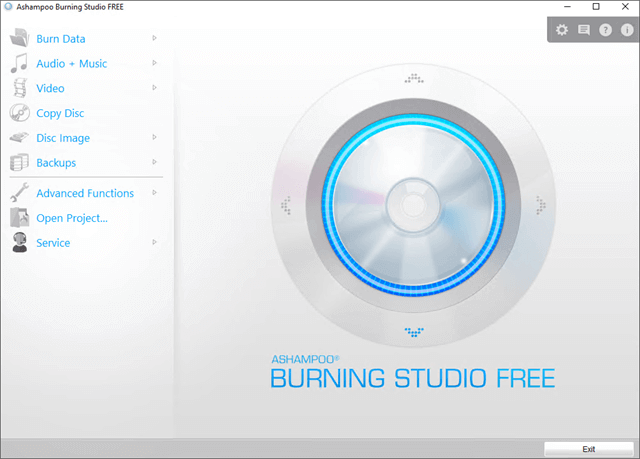Expand the Service submenu arrow
Image resolution: width=640 pixels, height=459 pixels.
[154, 242]
